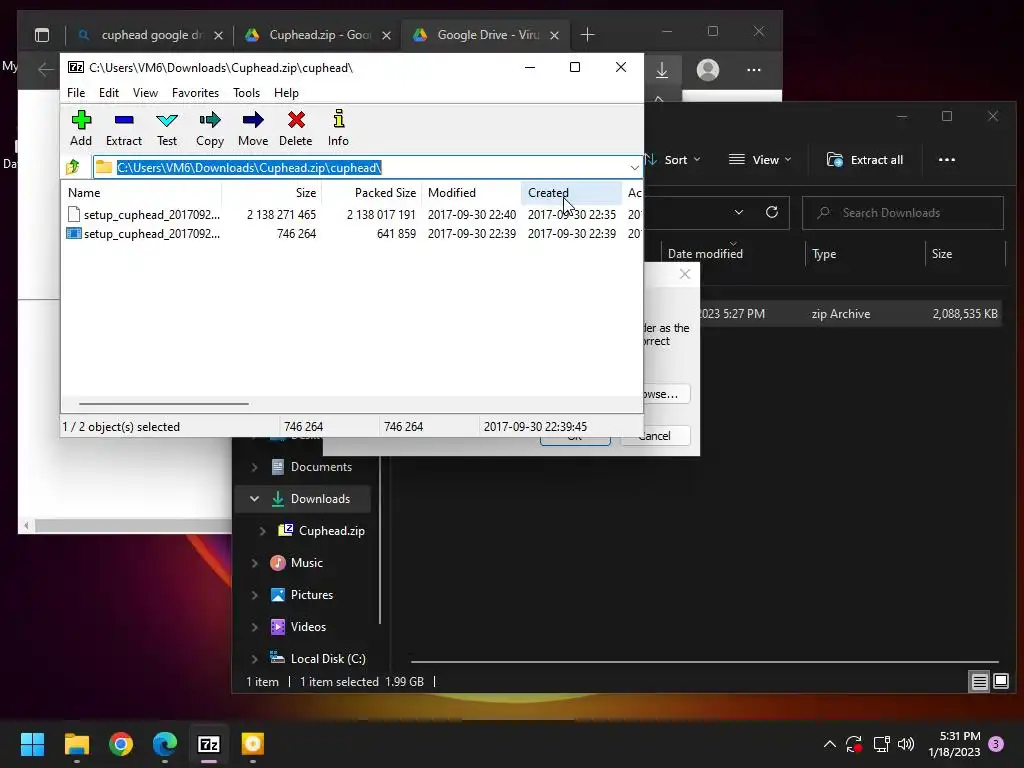Sort by the Modified column header
This screenshot has height=768, width=1024.
click(x=472, y=193)
